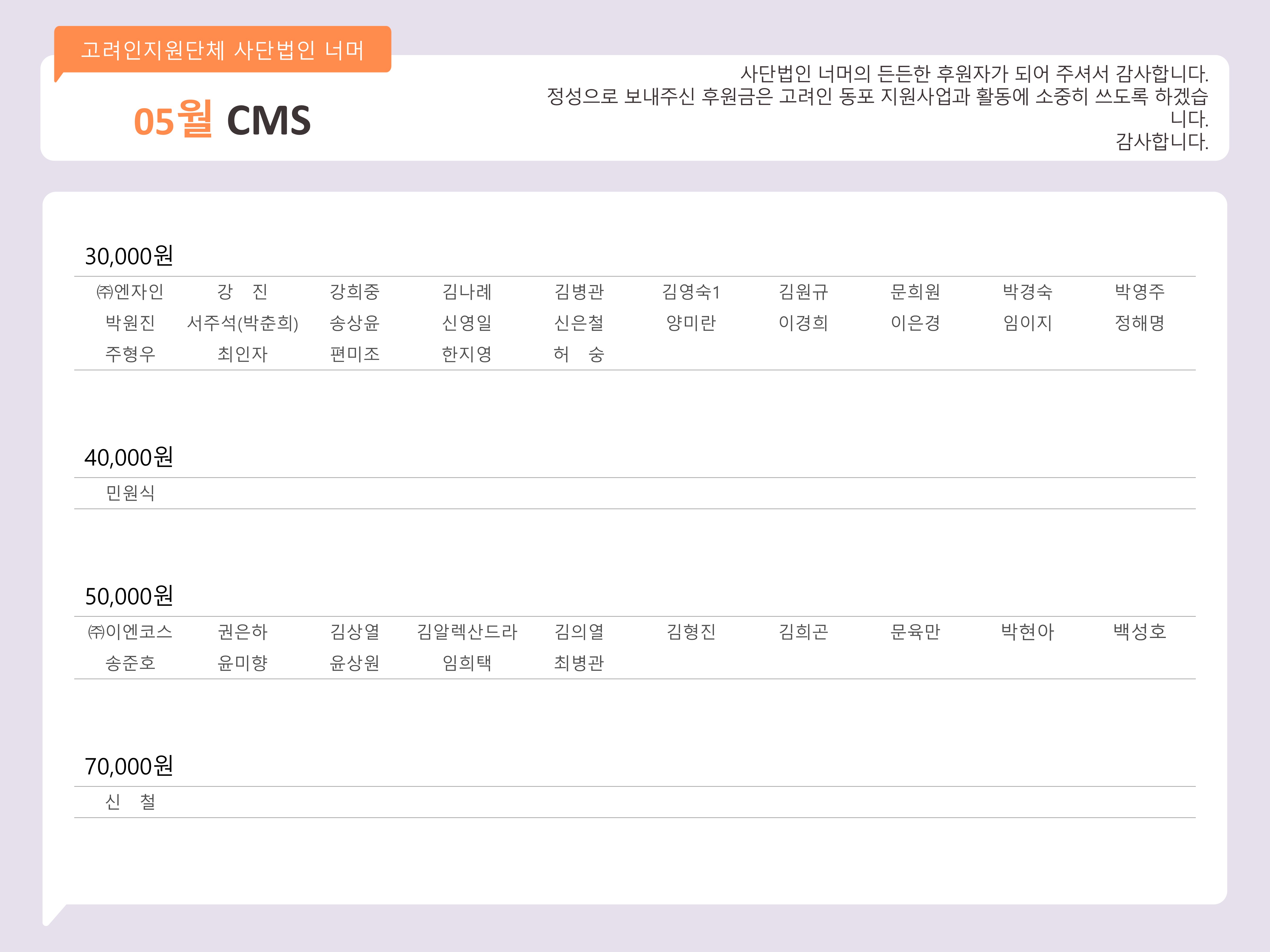Click the 40,000원 donor '민원식'

(130, 493)
